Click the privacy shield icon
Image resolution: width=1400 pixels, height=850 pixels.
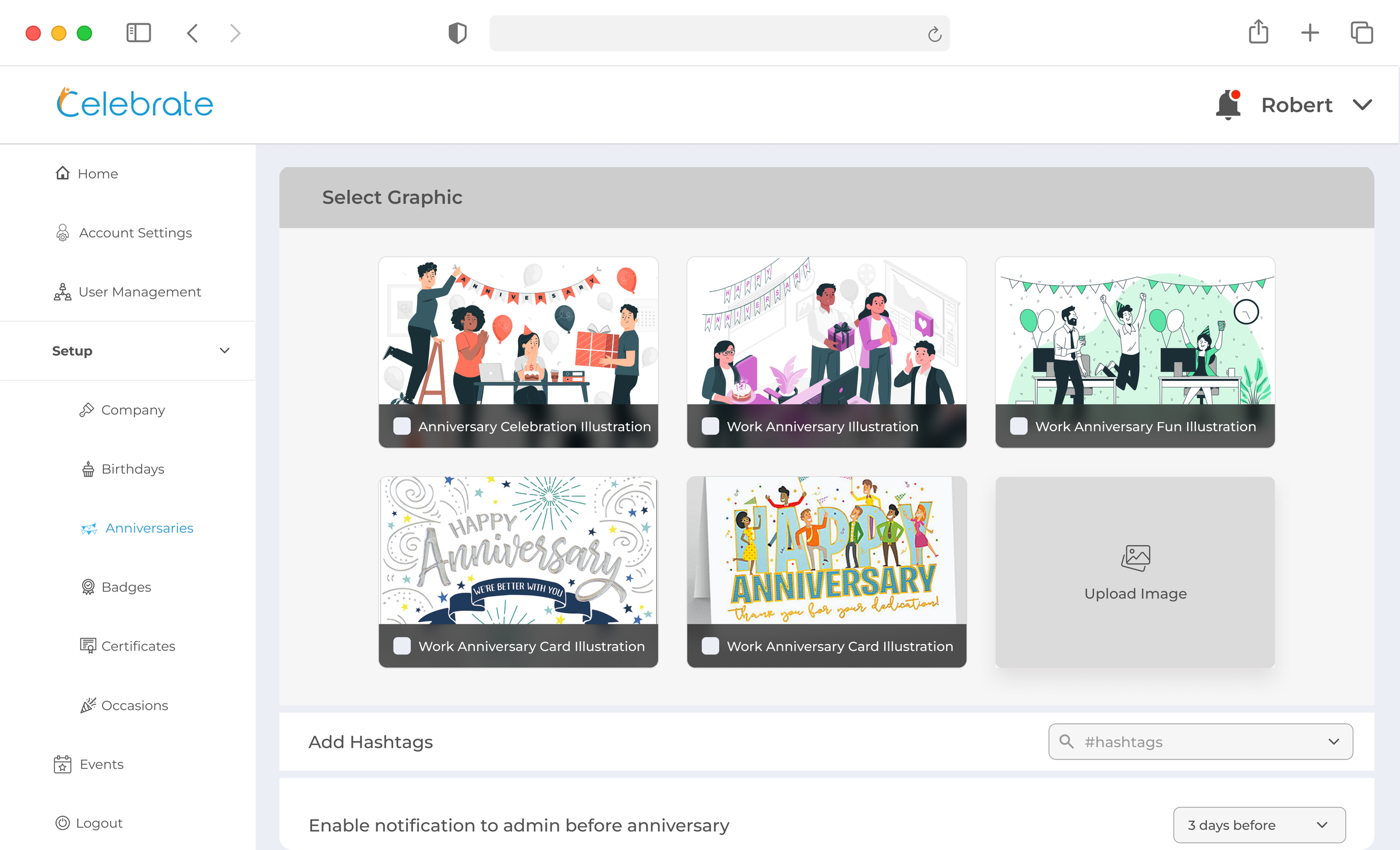(x=457, y=33)
